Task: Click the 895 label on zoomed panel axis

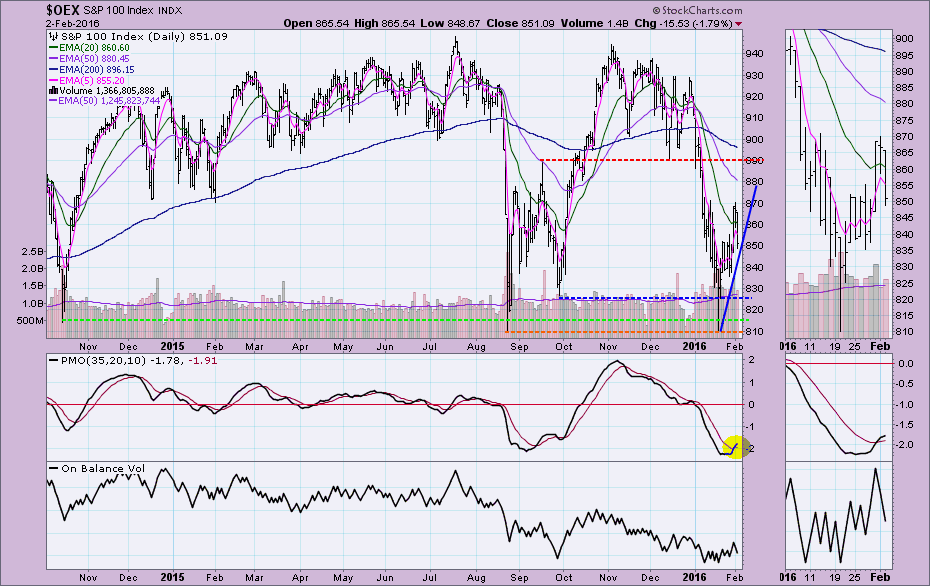Action: [905, 56]
